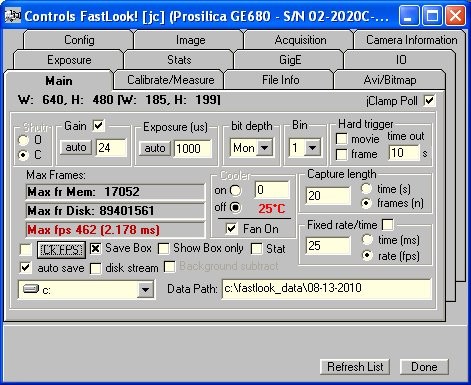Image resolution: width=471 pixels, height=385 pixels.
Task: Select shutter O radio button
Action: [x=23, y=140]
